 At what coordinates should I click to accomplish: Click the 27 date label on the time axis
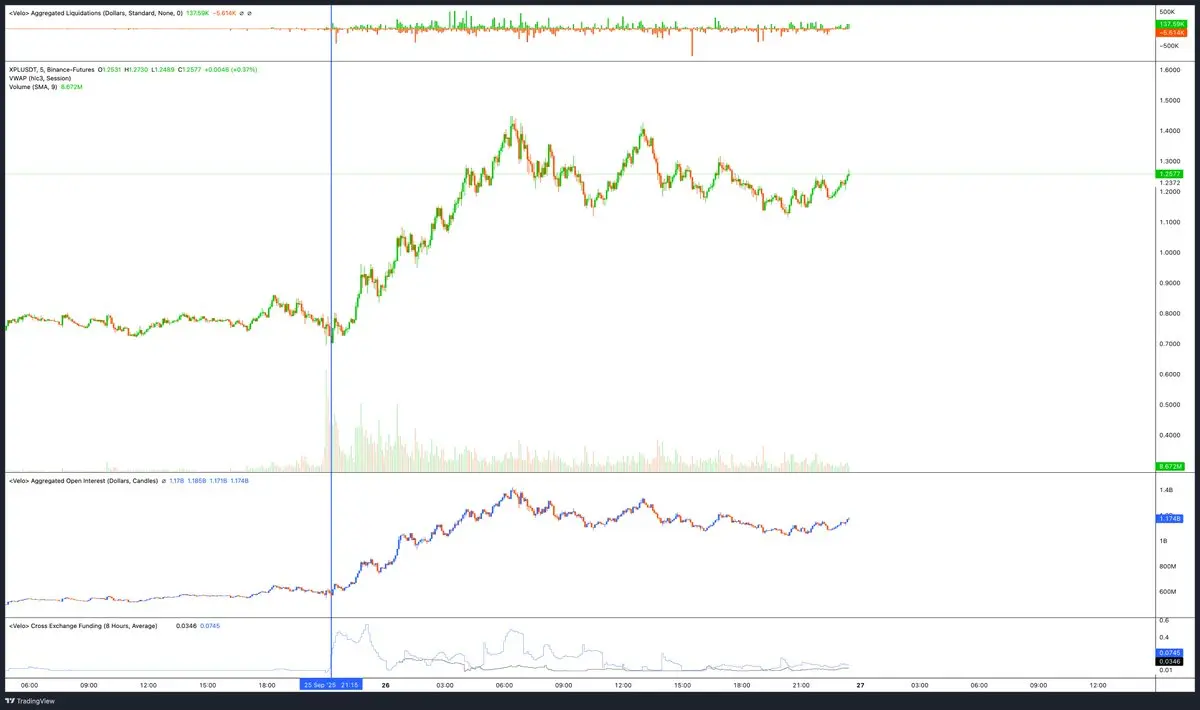pos(860,685)
